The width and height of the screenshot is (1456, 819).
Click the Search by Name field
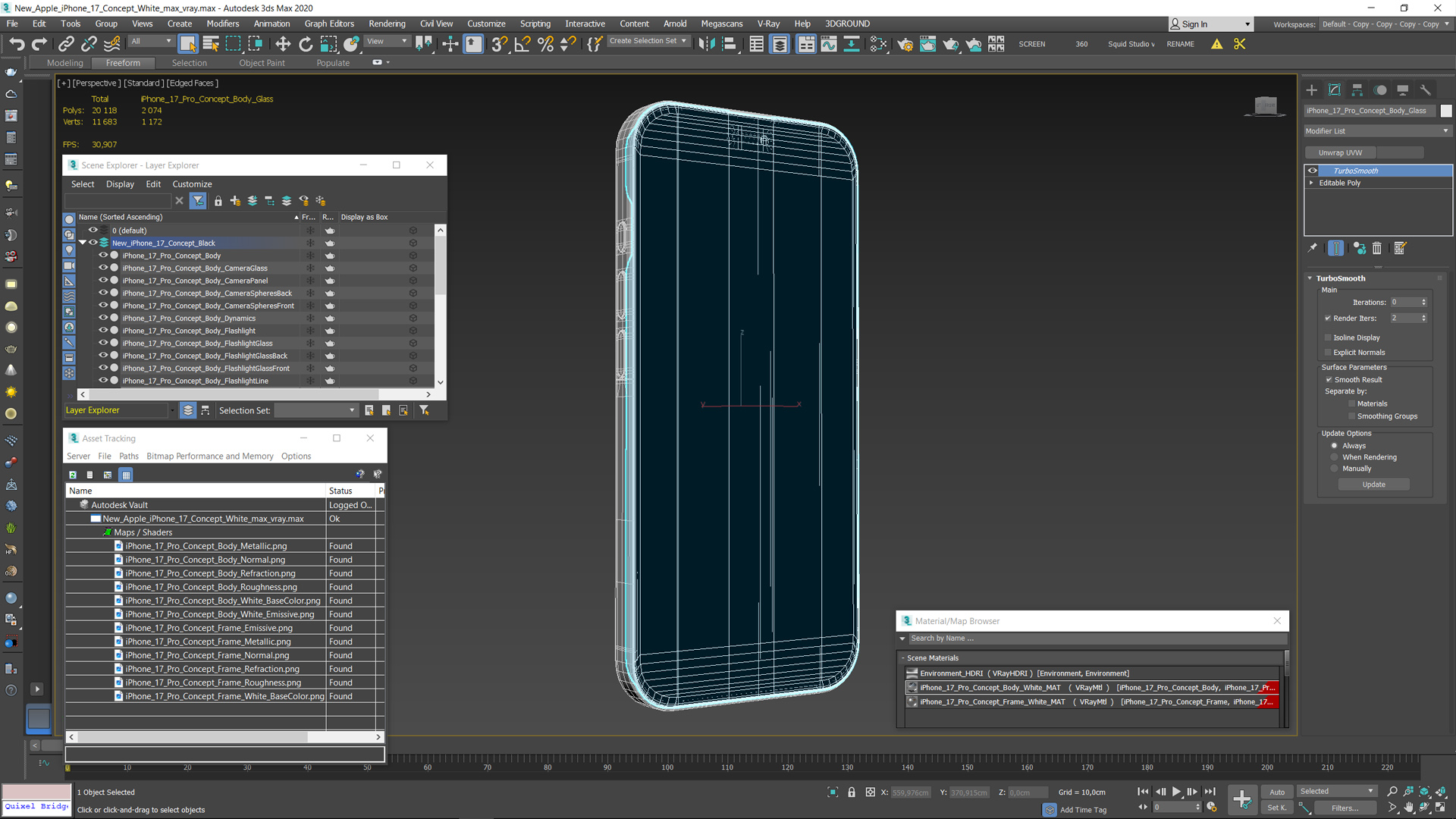click(1097, 639)
